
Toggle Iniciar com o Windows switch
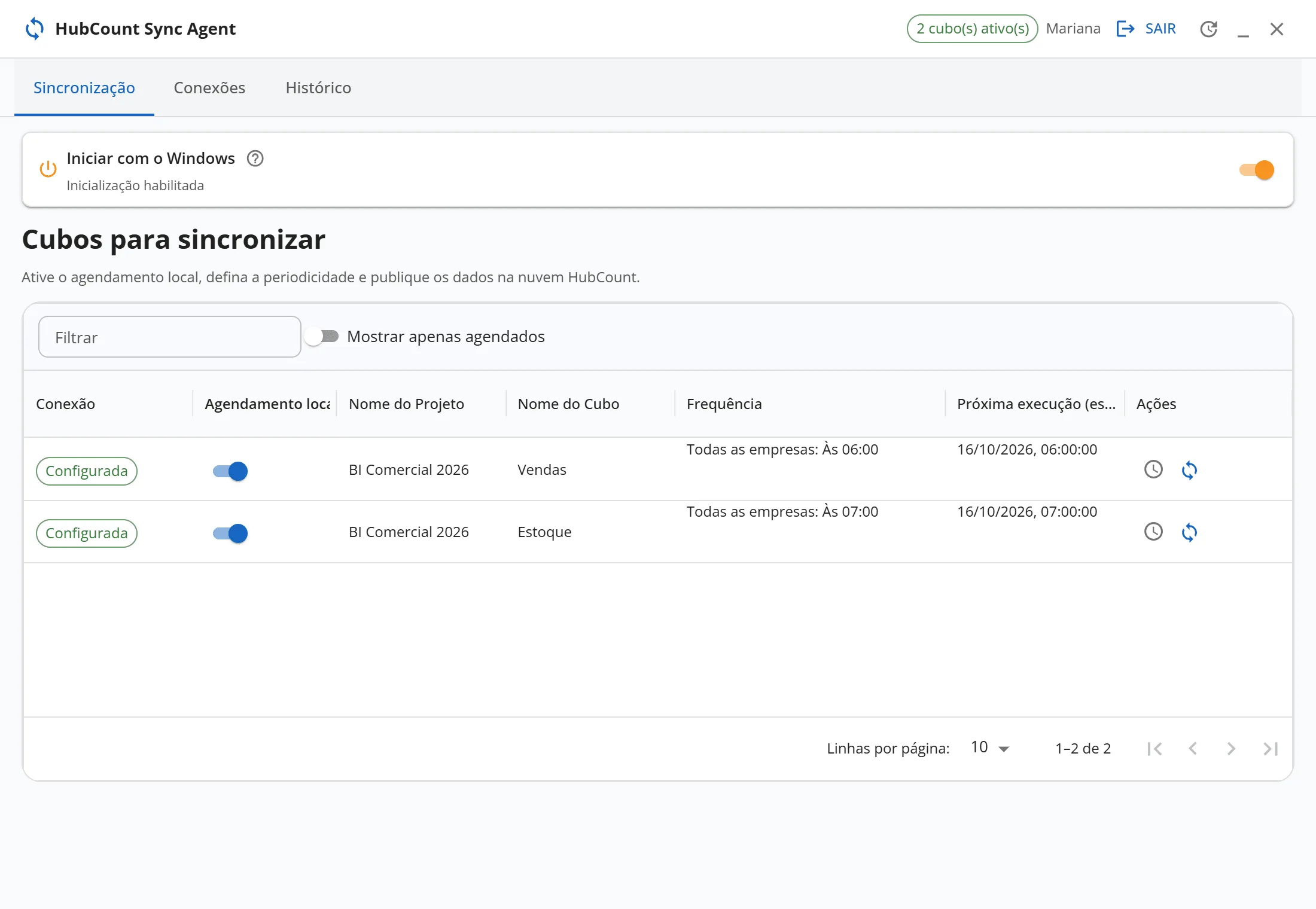[1257, 170]
